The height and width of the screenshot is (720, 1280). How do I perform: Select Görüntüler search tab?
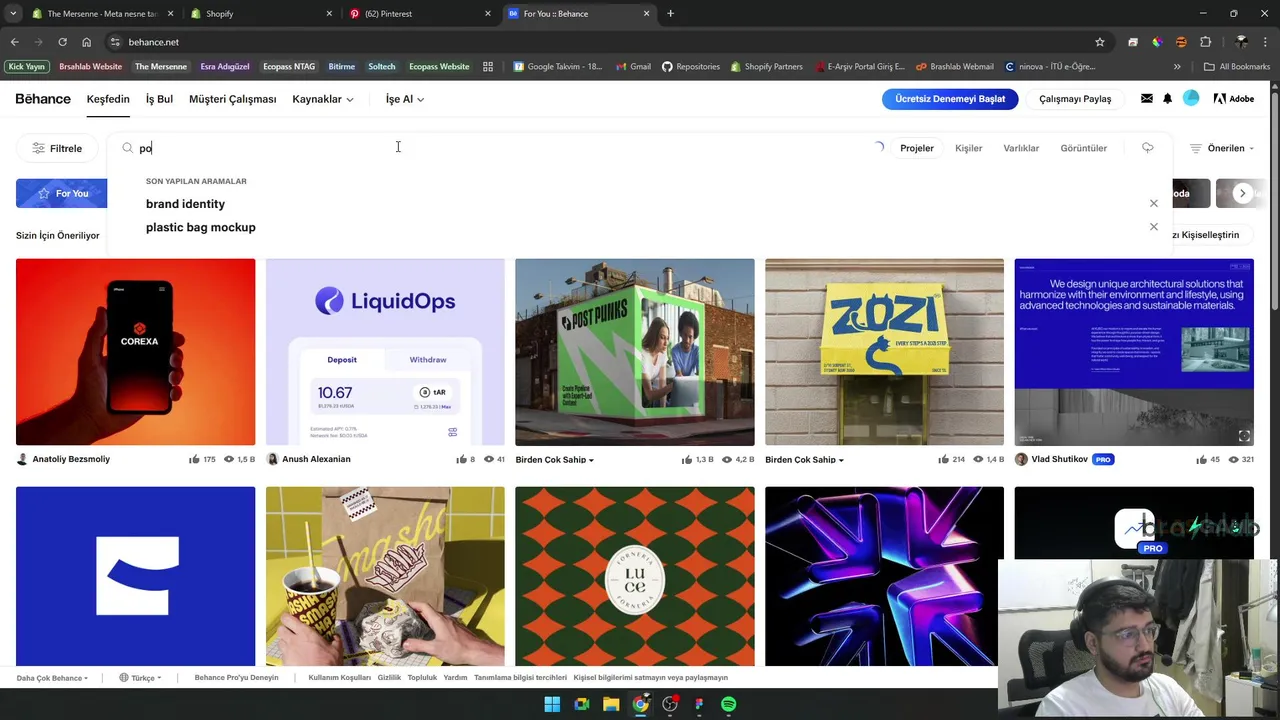[1083, 148]
